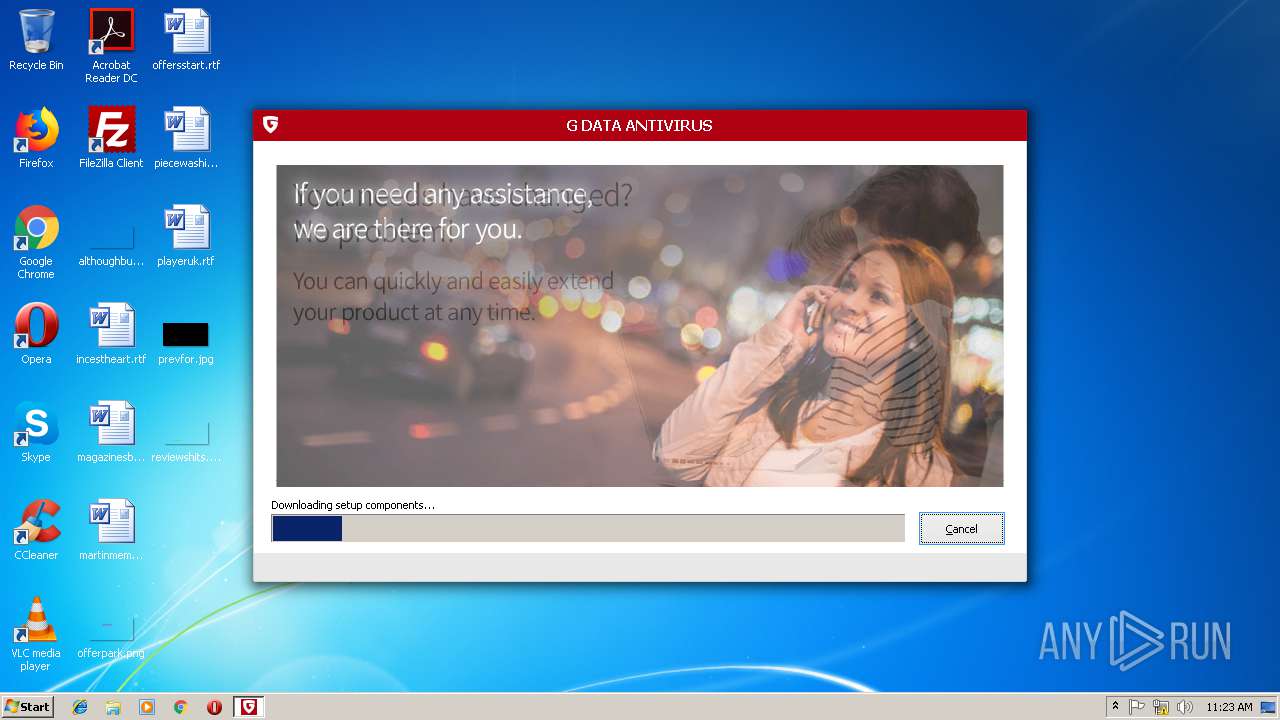The width and height of the screenshot is (1280, 720).
Task: Open Windows Media Player taskbar icon
Action: (147, 707)
